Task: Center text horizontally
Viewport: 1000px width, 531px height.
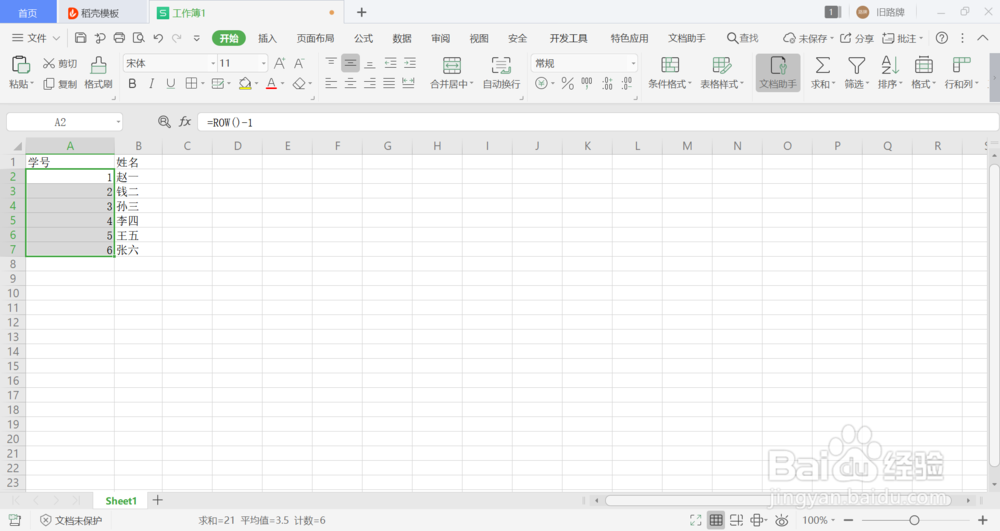Action: point(350,84)
